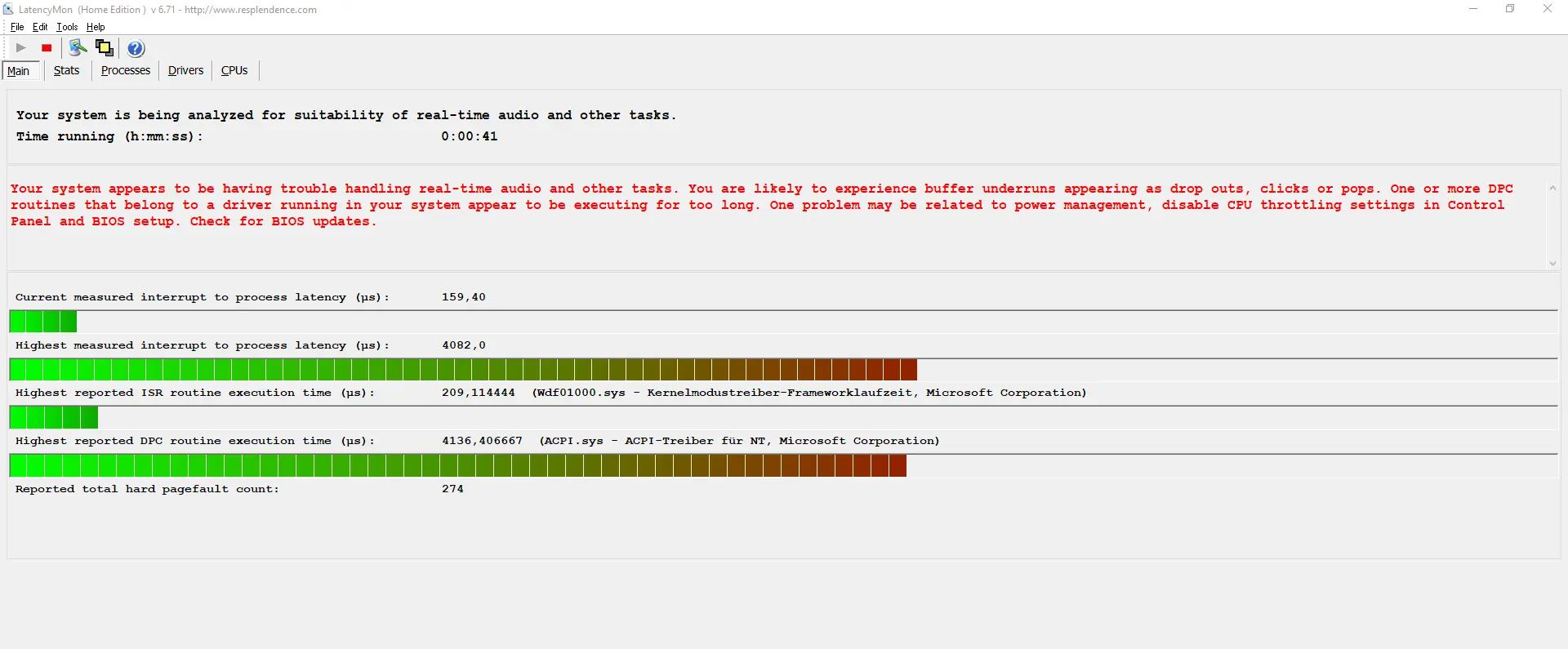Select the Main tab
The height and width of the screenshot is (649, 1568).
(19, 71)
